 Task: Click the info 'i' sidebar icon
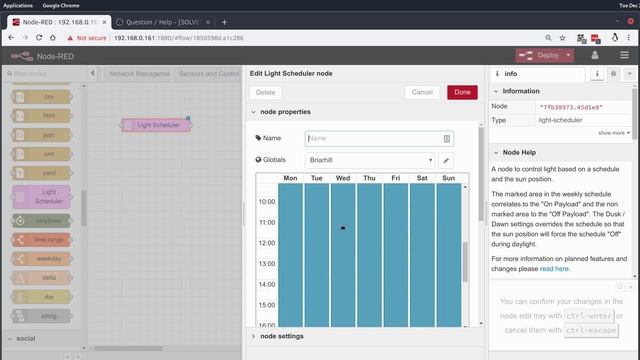[x=597, y=74]
